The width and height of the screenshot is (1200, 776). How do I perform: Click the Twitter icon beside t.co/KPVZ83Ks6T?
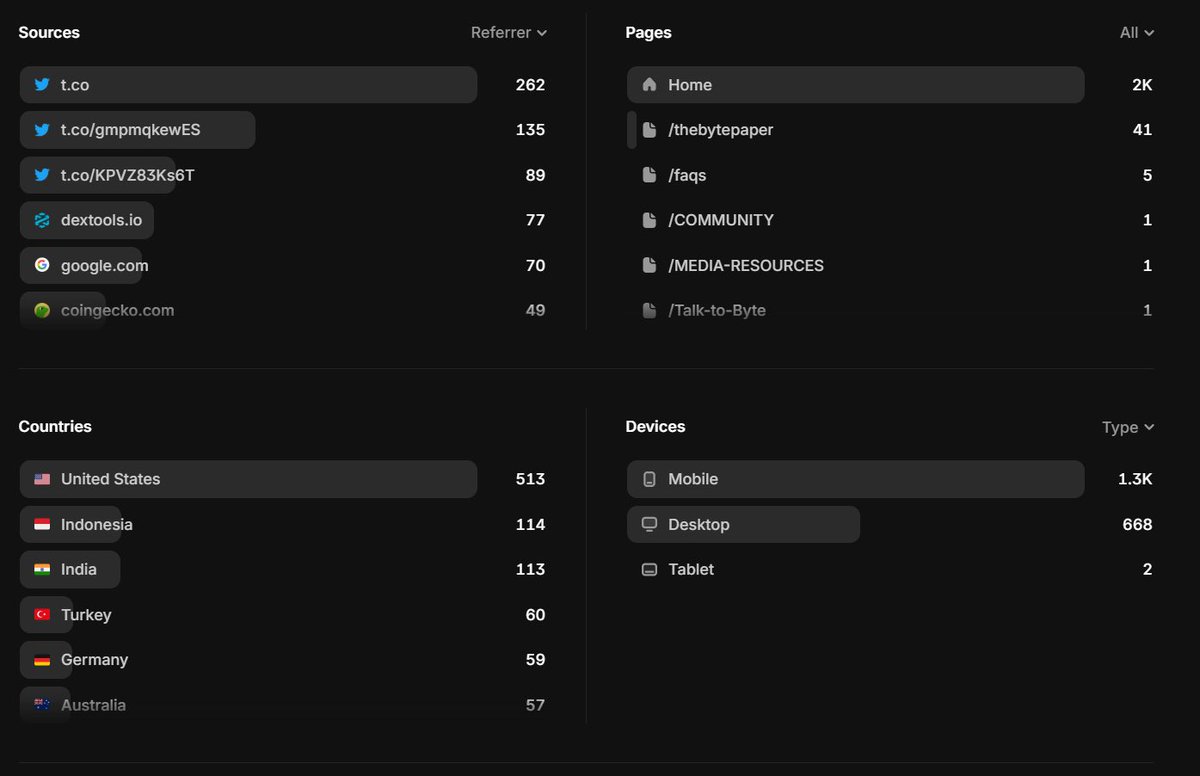click(x=42, y=175)
